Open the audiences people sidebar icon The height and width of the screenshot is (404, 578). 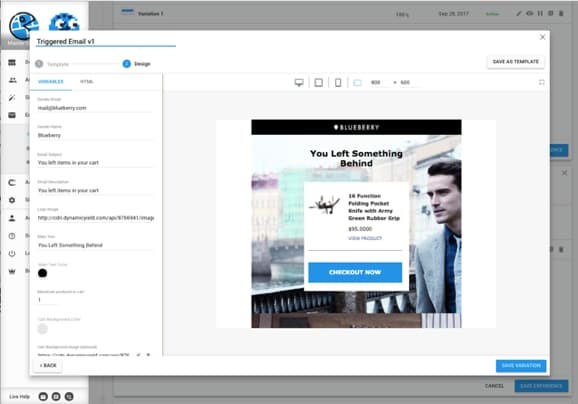click(x=12, y=80)
